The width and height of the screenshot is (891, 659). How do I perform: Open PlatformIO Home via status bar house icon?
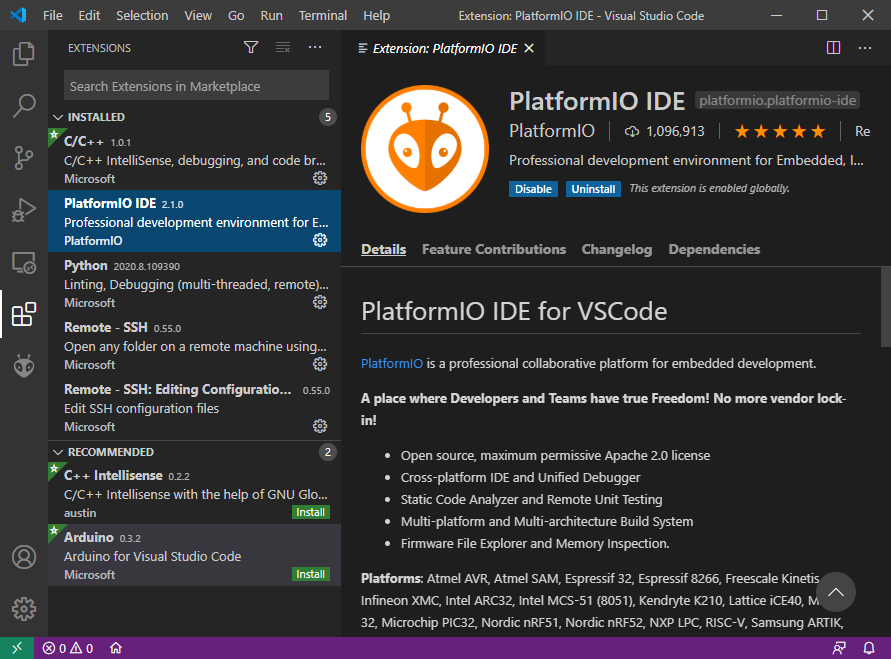coord(115,648)
